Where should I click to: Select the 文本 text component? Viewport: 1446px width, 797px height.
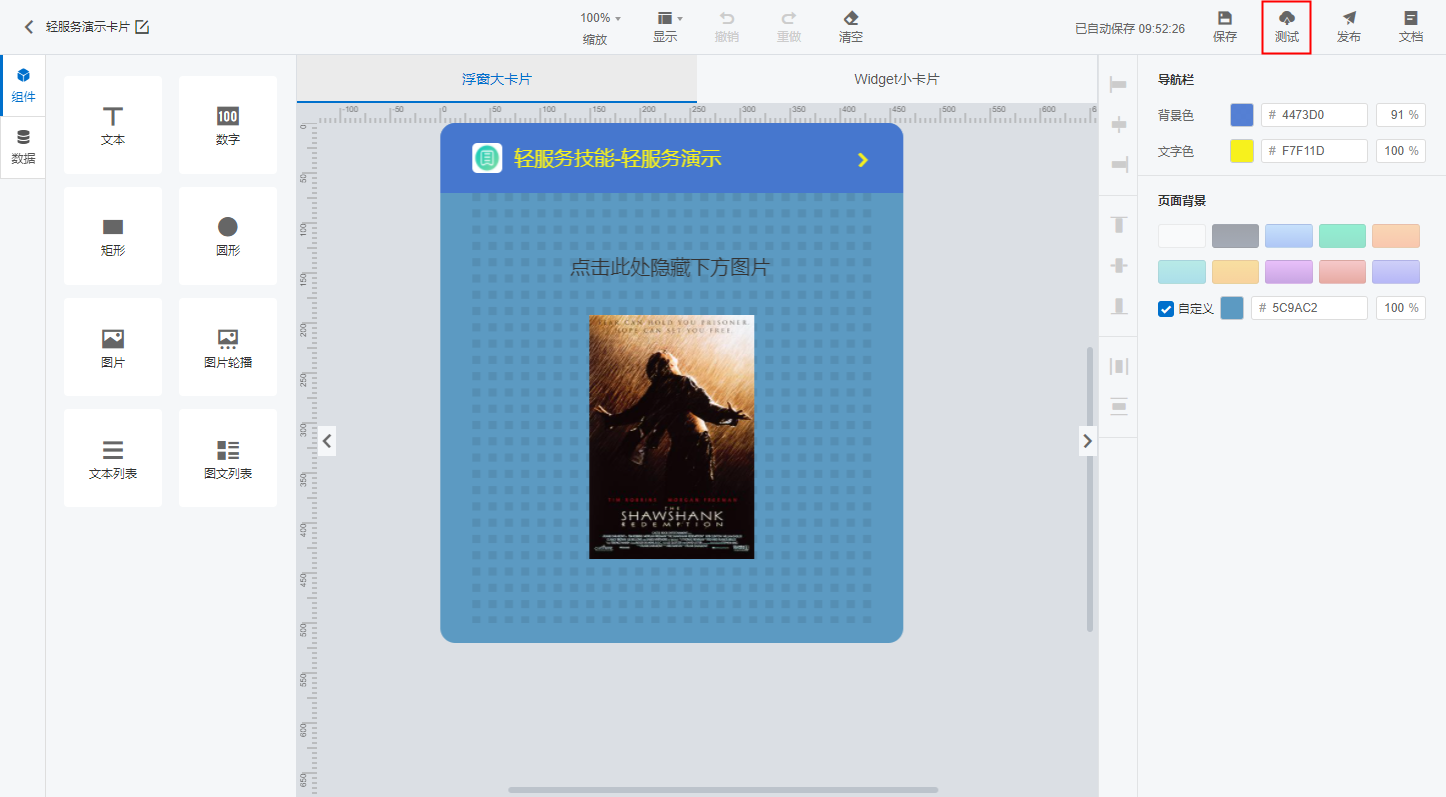tap(113, 125)
